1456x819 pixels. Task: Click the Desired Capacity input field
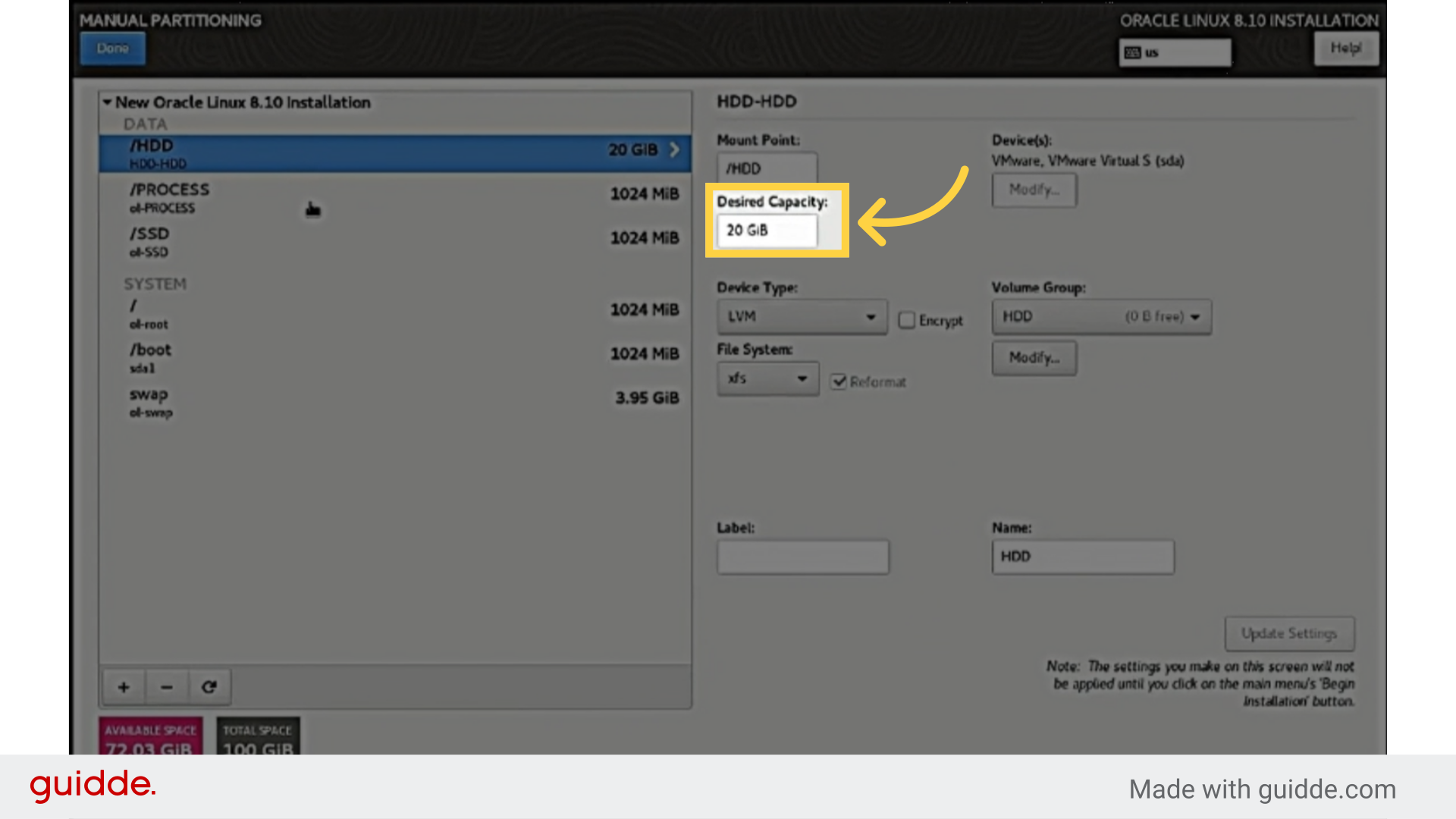click(767, 230)
